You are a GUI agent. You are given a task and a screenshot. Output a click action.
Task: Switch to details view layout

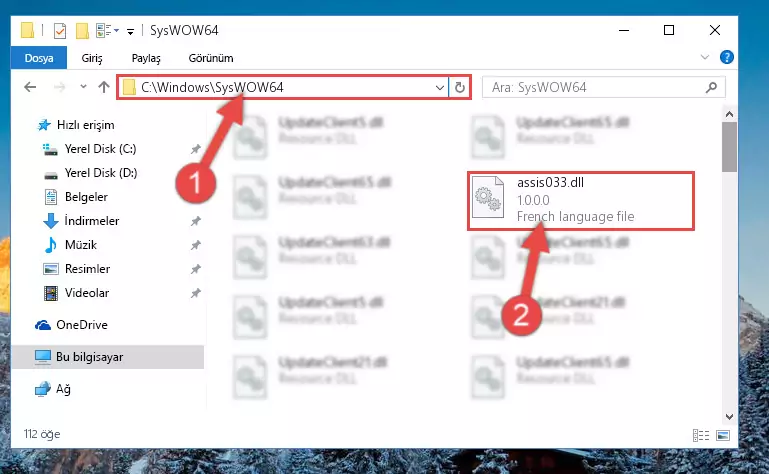click(701, 435)
